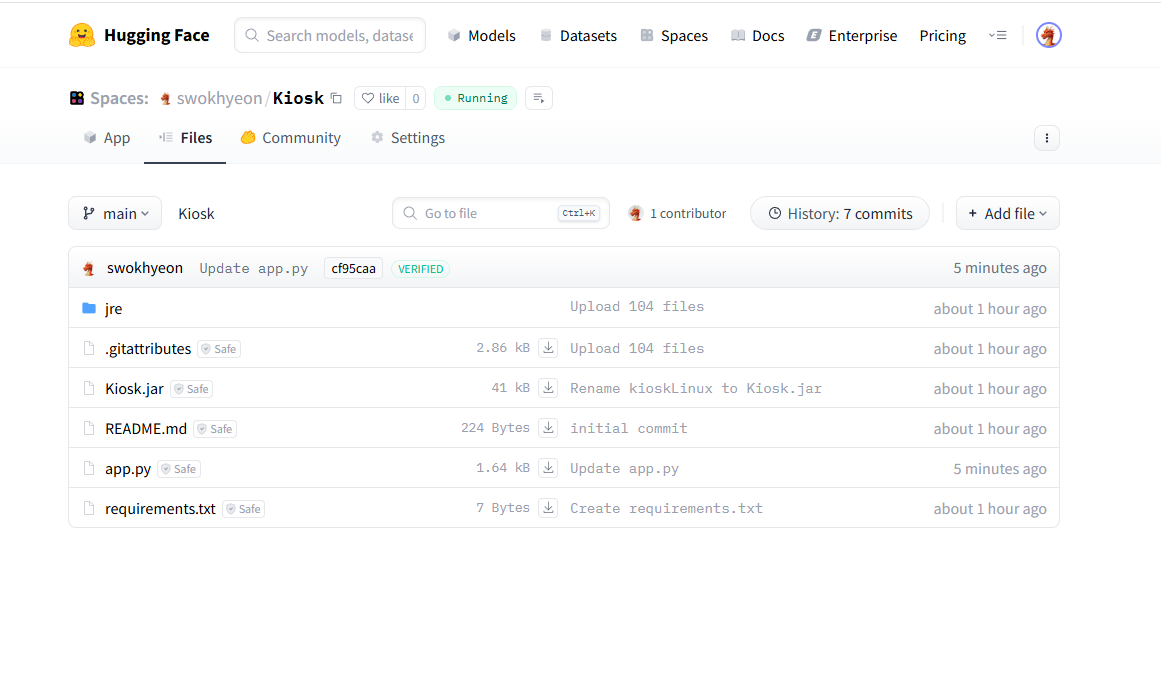The width and height of the screenshot is (1161, 681).
Task: Open History: 7 commits
Action: pos(840,213)
